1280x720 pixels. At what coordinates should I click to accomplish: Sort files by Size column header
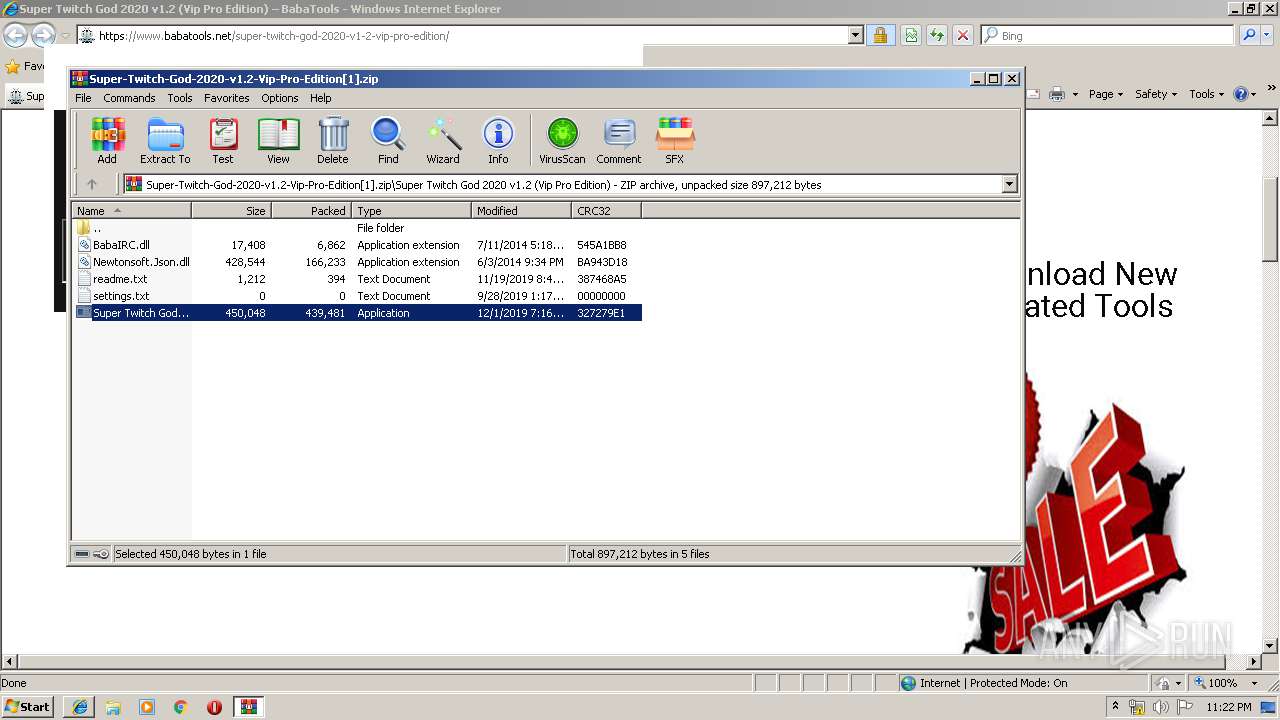[x=231, y=211]
